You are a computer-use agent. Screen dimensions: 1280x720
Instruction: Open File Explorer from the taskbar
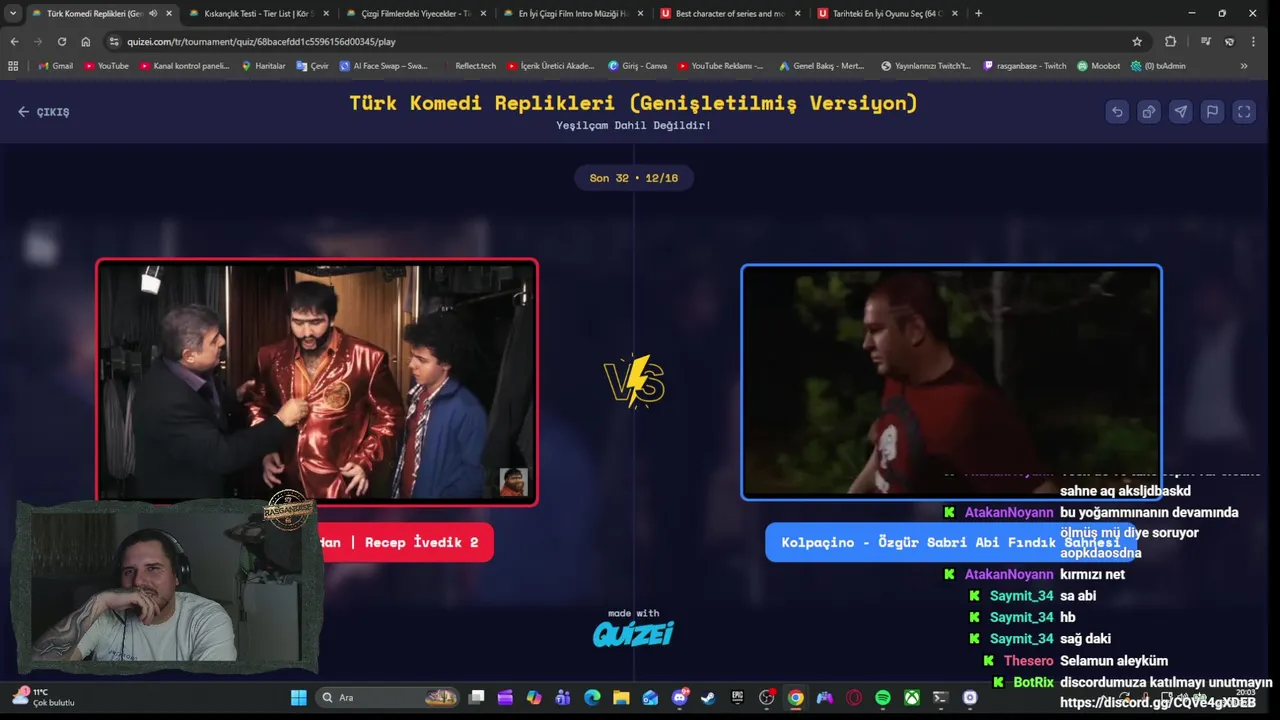point(620,697)
